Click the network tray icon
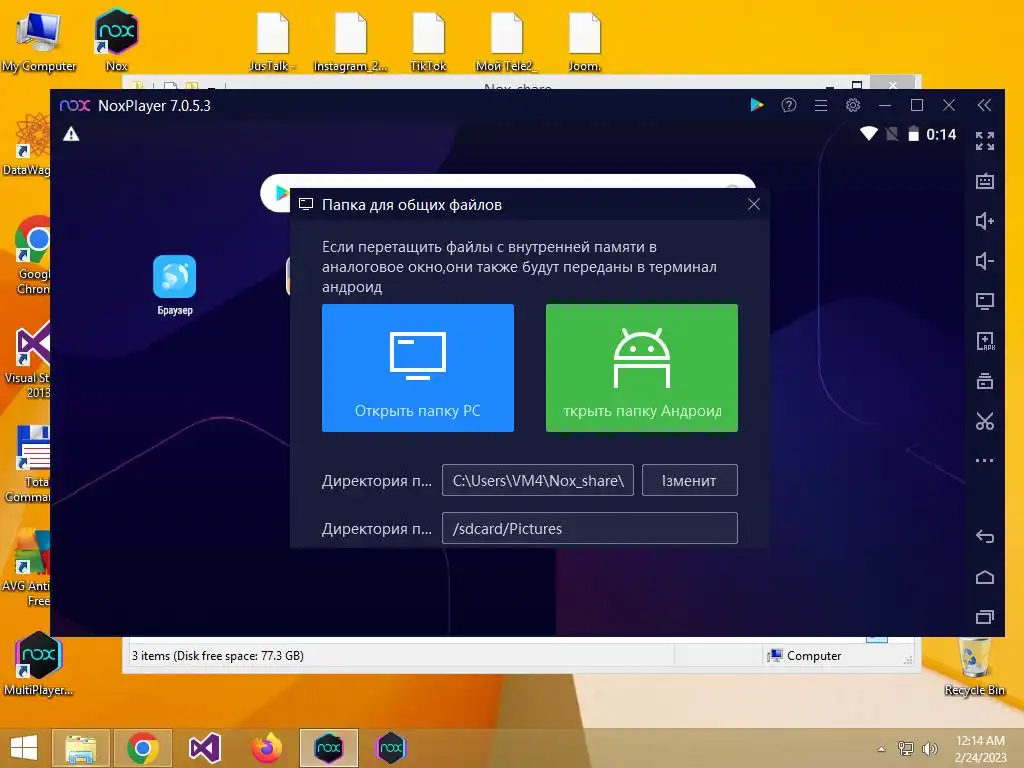 906,748
